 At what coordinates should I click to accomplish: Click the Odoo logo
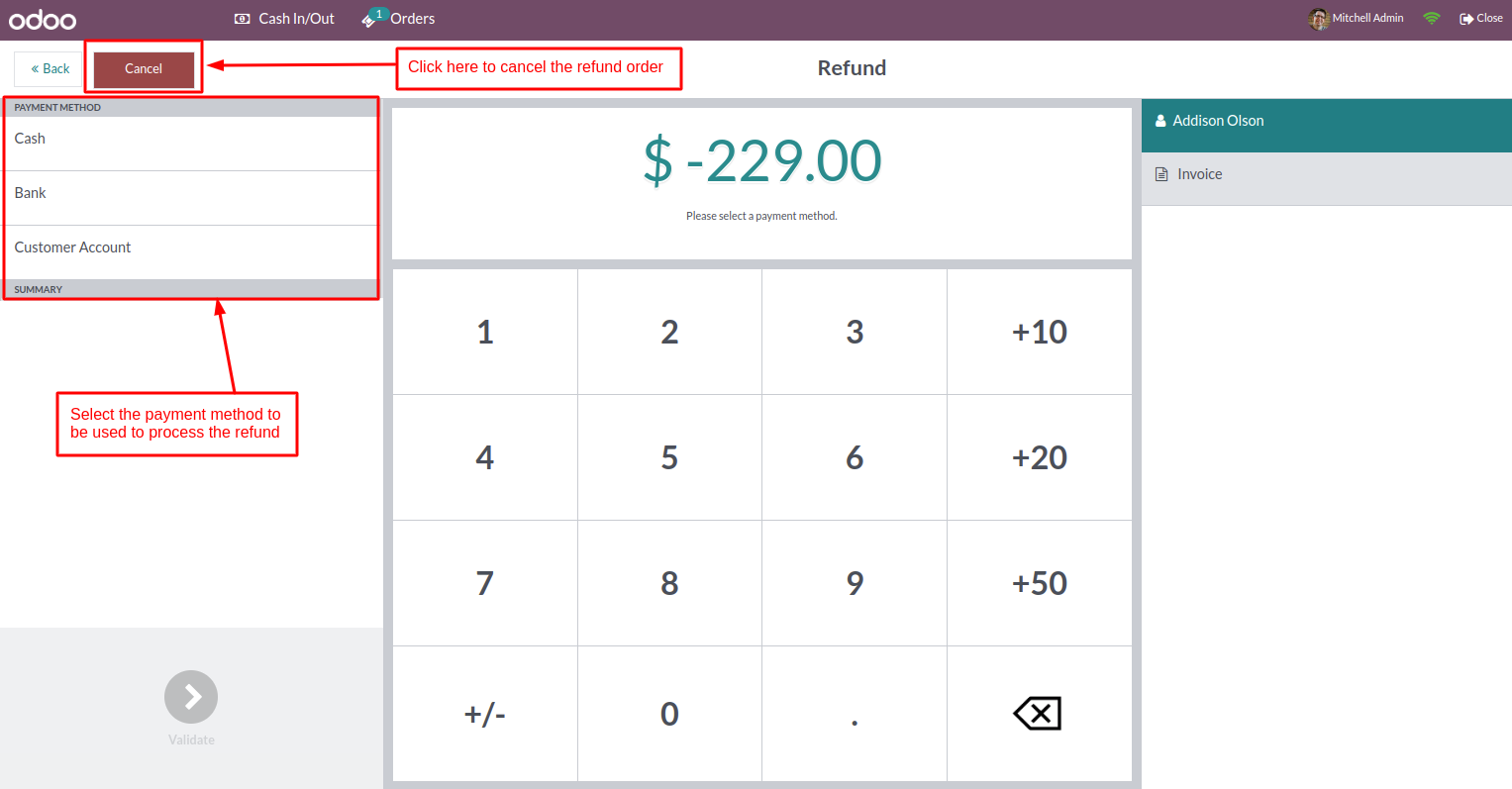coord(43,19)
